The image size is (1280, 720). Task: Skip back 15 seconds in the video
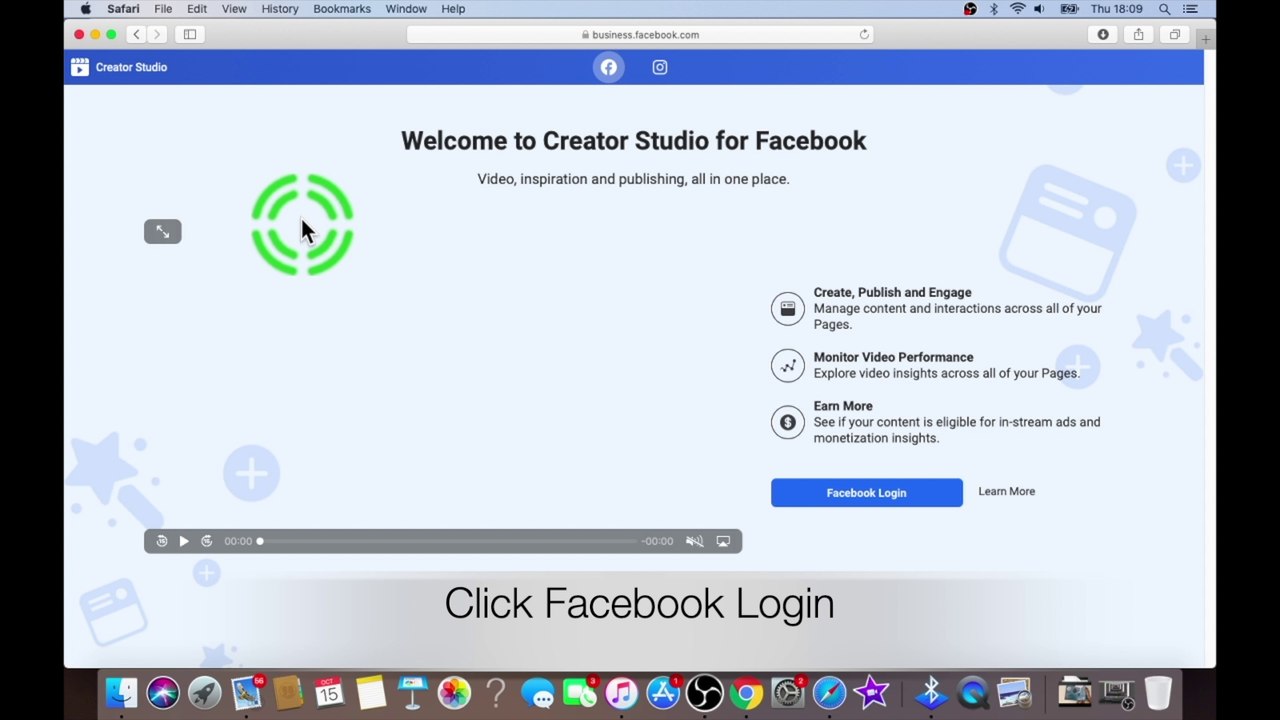(x=162, y=541)
